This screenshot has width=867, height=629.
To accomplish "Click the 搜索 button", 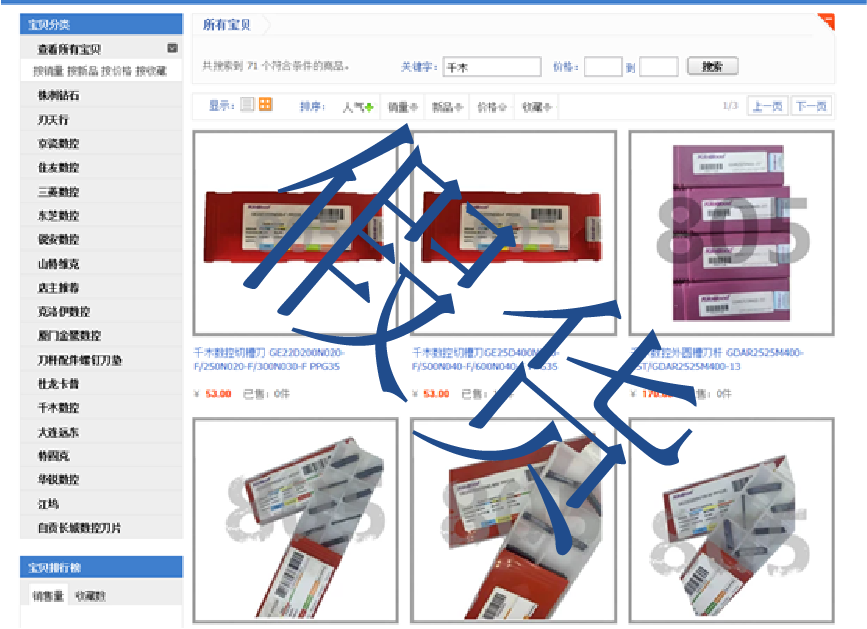I will tap(712, 66).
